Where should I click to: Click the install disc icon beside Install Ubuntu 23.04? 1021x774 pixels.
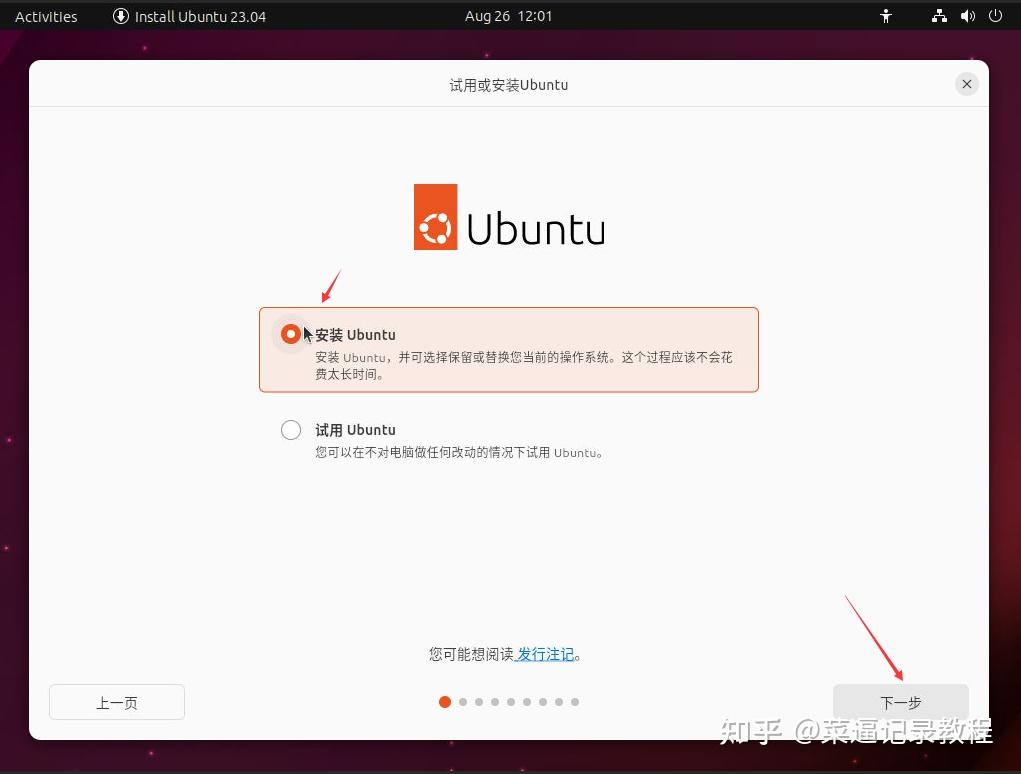pos(120,16)
